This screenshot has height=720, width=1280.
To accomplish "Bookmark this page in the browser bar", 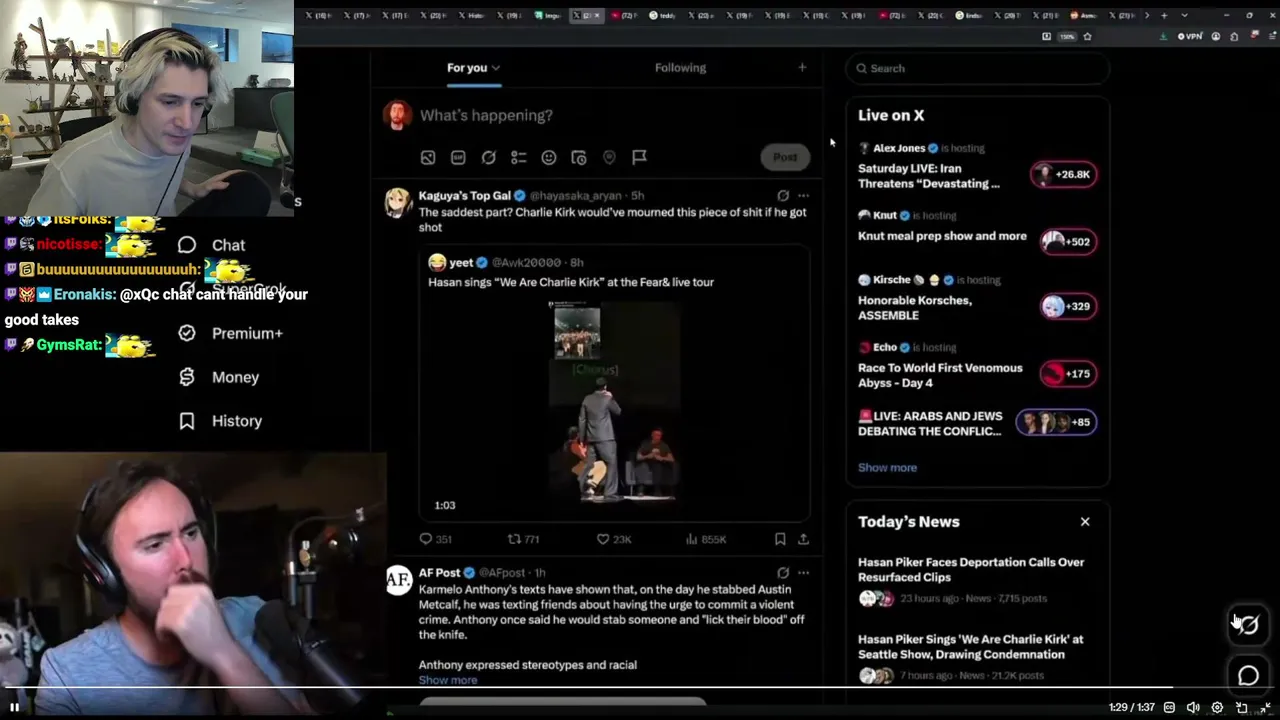I will pos(1087,37).
